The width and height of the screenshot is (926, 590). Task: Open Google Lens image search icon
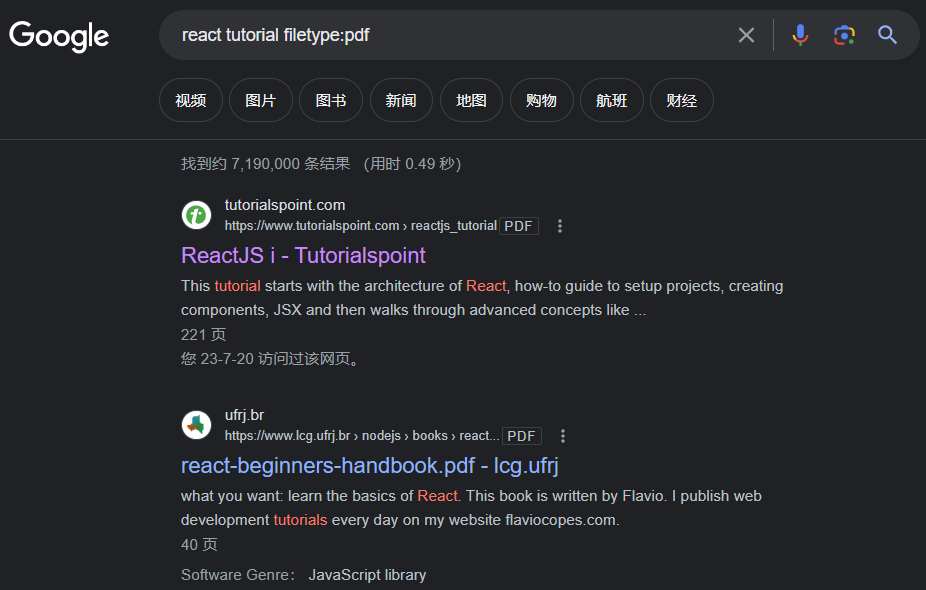[x=844, y=35]
